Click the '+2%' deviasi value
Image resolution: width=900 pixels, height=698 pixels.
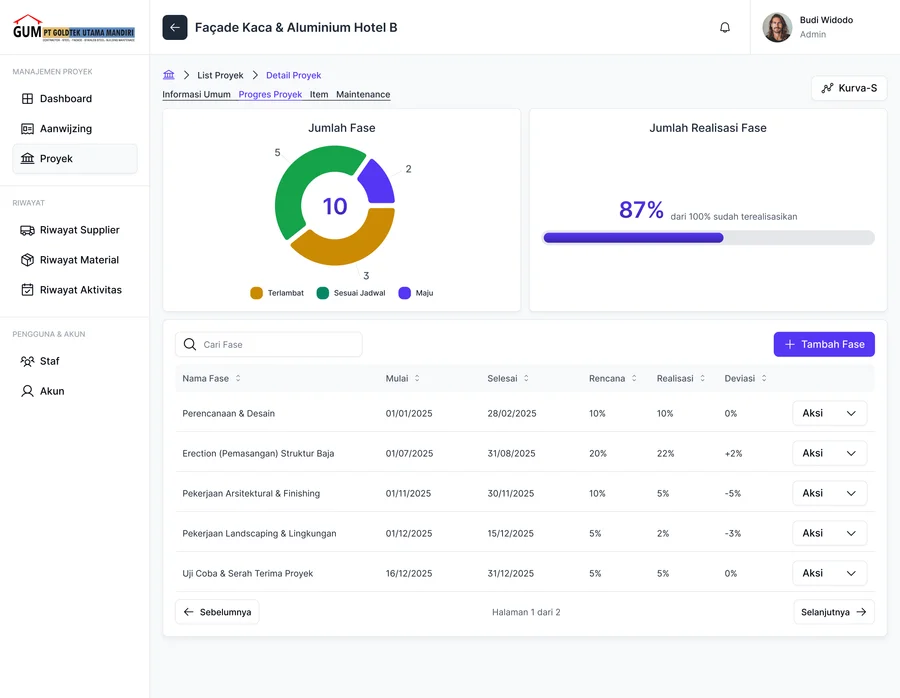coord(733,453)
